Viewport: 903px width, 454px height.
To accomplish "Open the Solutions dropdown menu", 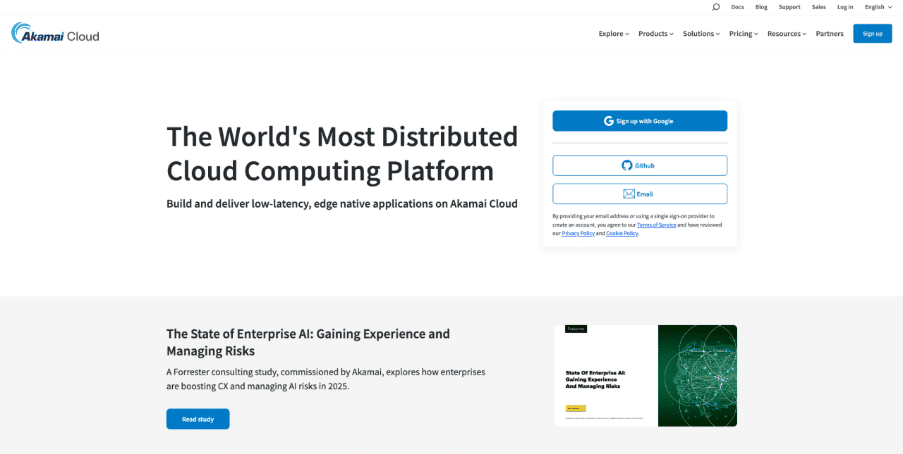I will click(x=701, y=34).
